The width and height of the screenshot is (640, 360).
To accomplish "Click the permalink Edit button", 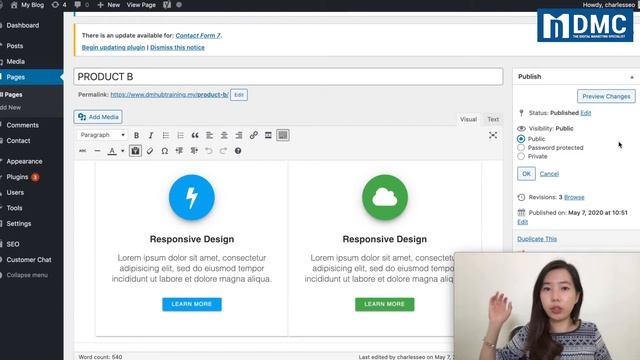I will point(239,95).
